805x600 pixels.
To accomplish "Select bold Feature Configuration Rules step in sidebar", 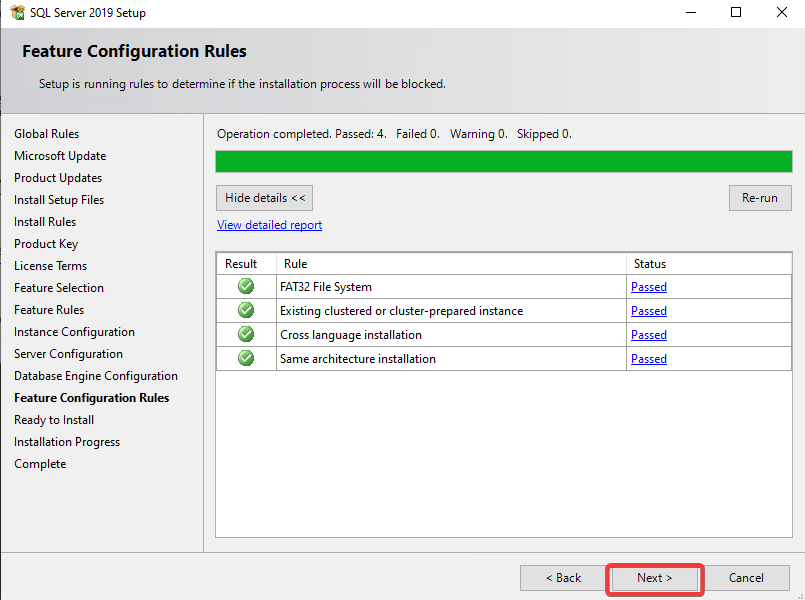I will pyautogui.click(x=92, y=398).
